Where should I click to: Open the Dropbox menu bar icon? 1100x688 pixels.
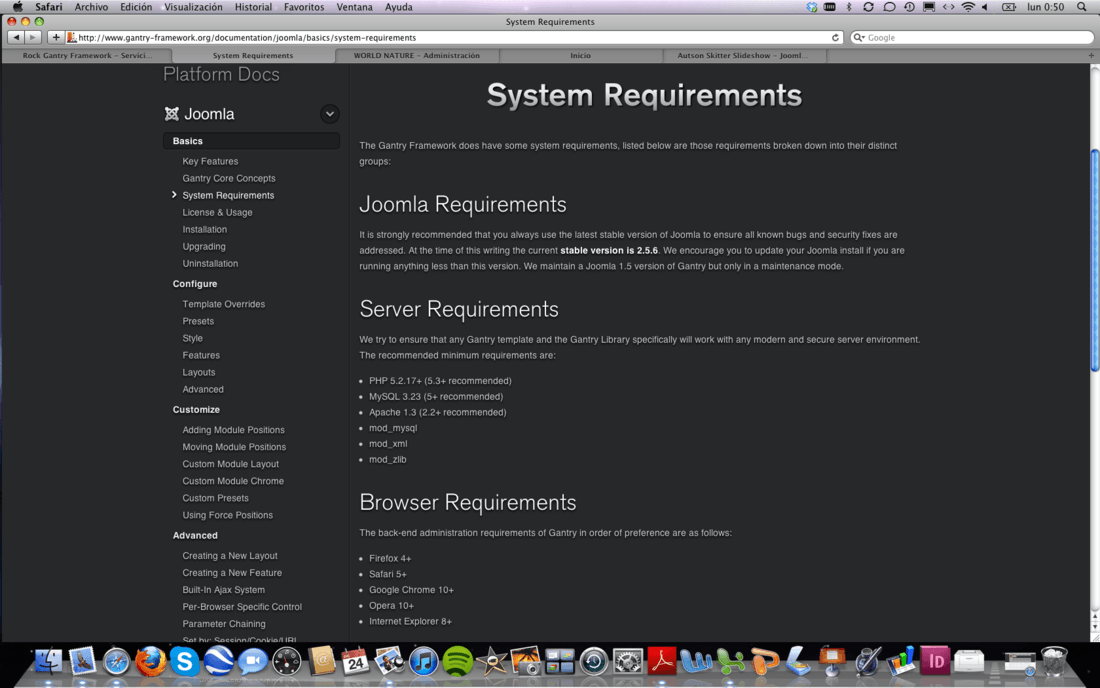[x=812, y=7]
